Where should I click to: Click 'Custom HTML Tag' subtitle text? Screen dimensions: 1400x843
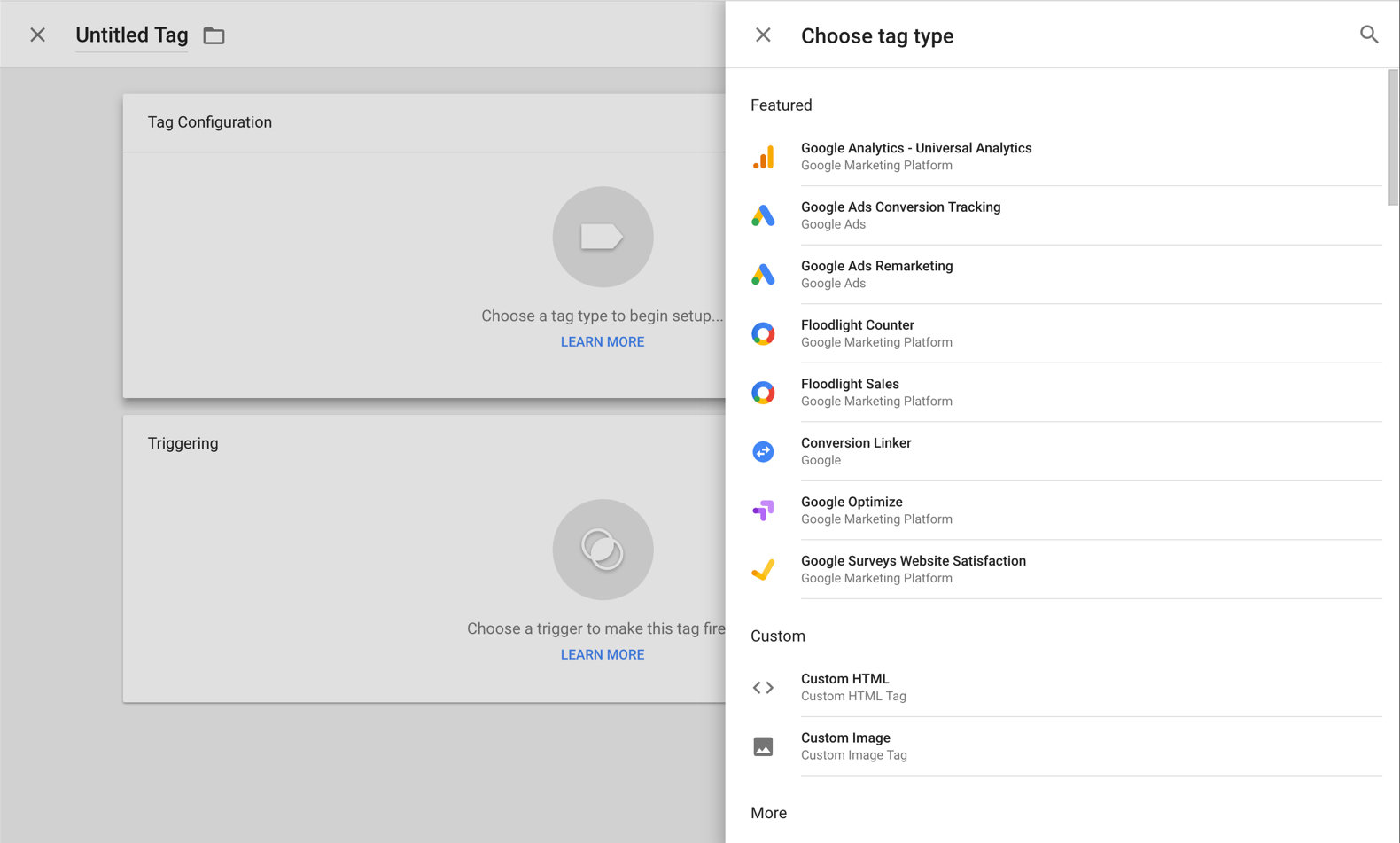tap(853, 696)
